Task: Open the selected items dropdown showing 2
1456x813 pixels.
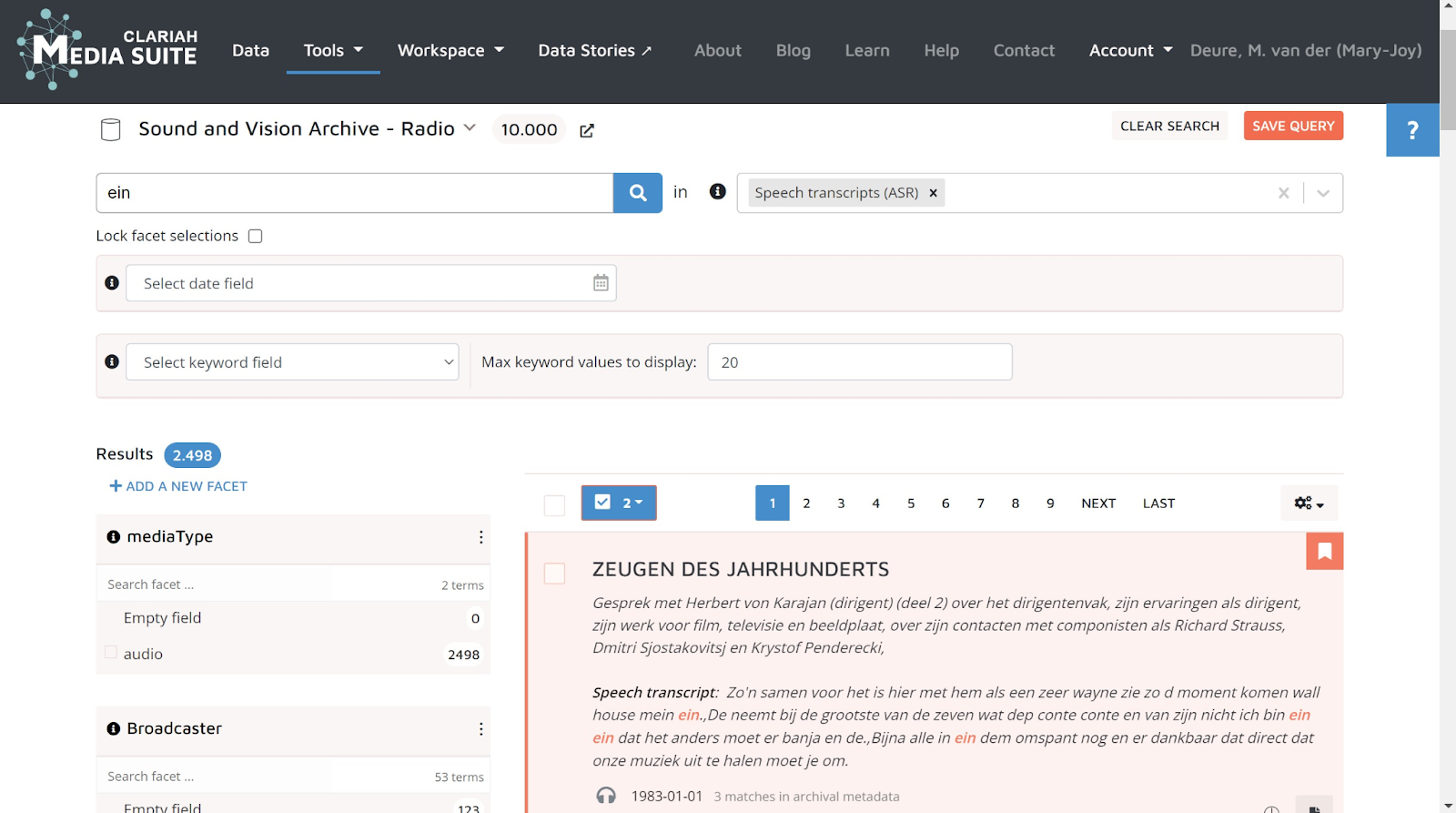Action: (x=619, y=503)
